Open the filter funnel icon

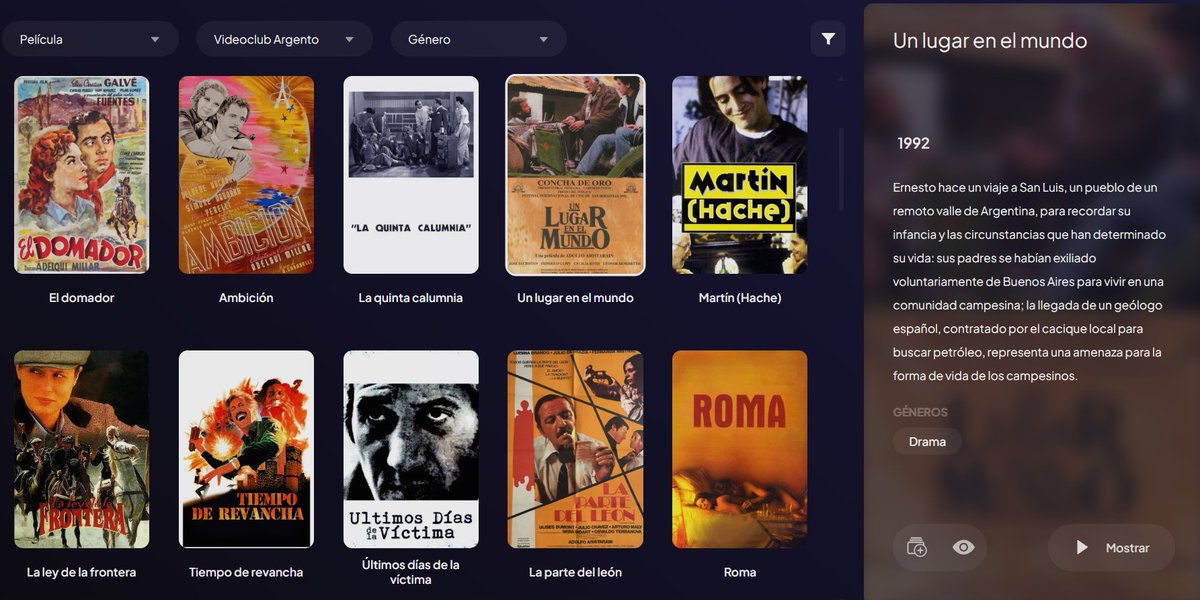[x=828, y=39]
